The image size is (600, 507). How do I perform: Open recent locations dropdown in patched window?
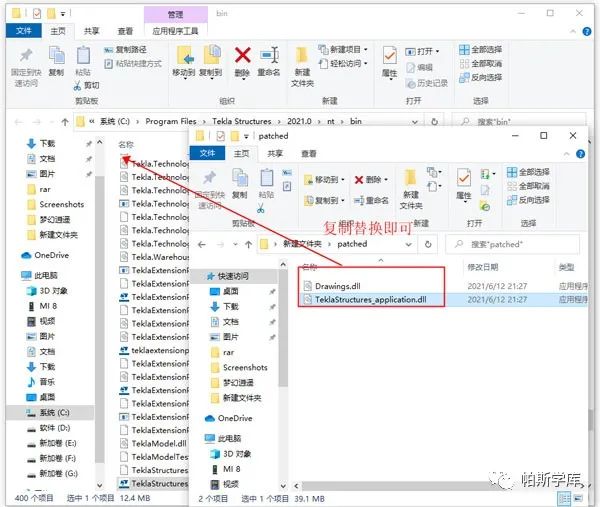click(235, 244)
